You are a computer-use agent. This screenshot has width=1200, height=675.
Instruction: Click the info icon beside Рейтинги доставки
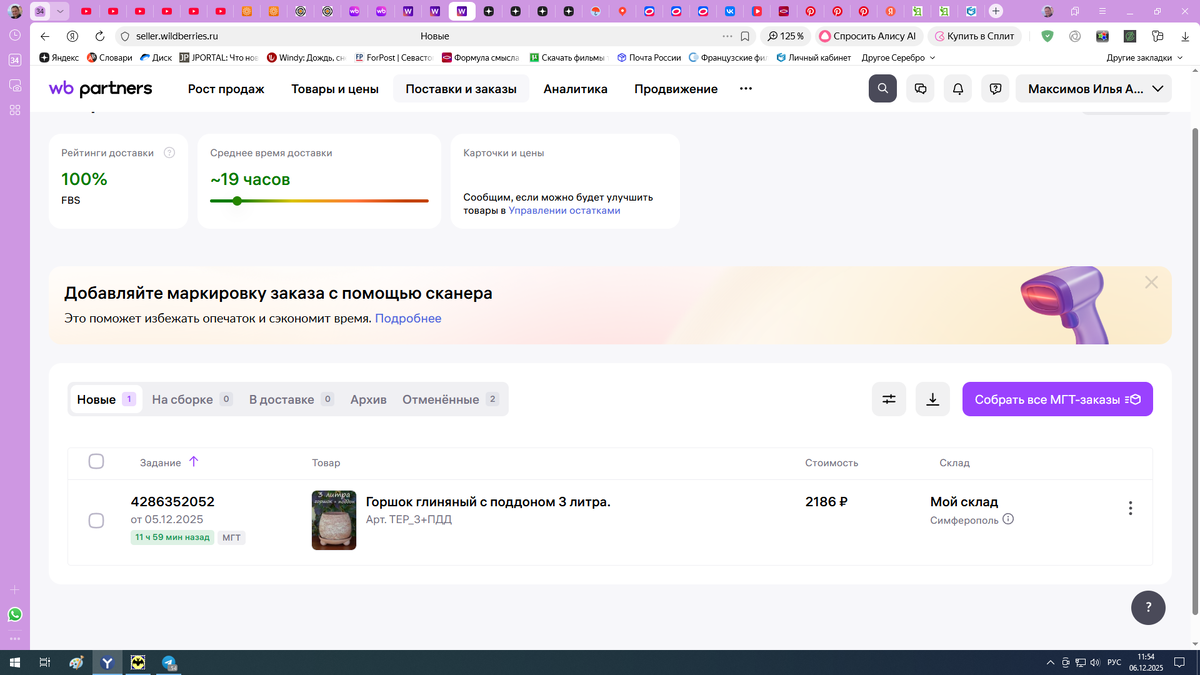[169, 153]
